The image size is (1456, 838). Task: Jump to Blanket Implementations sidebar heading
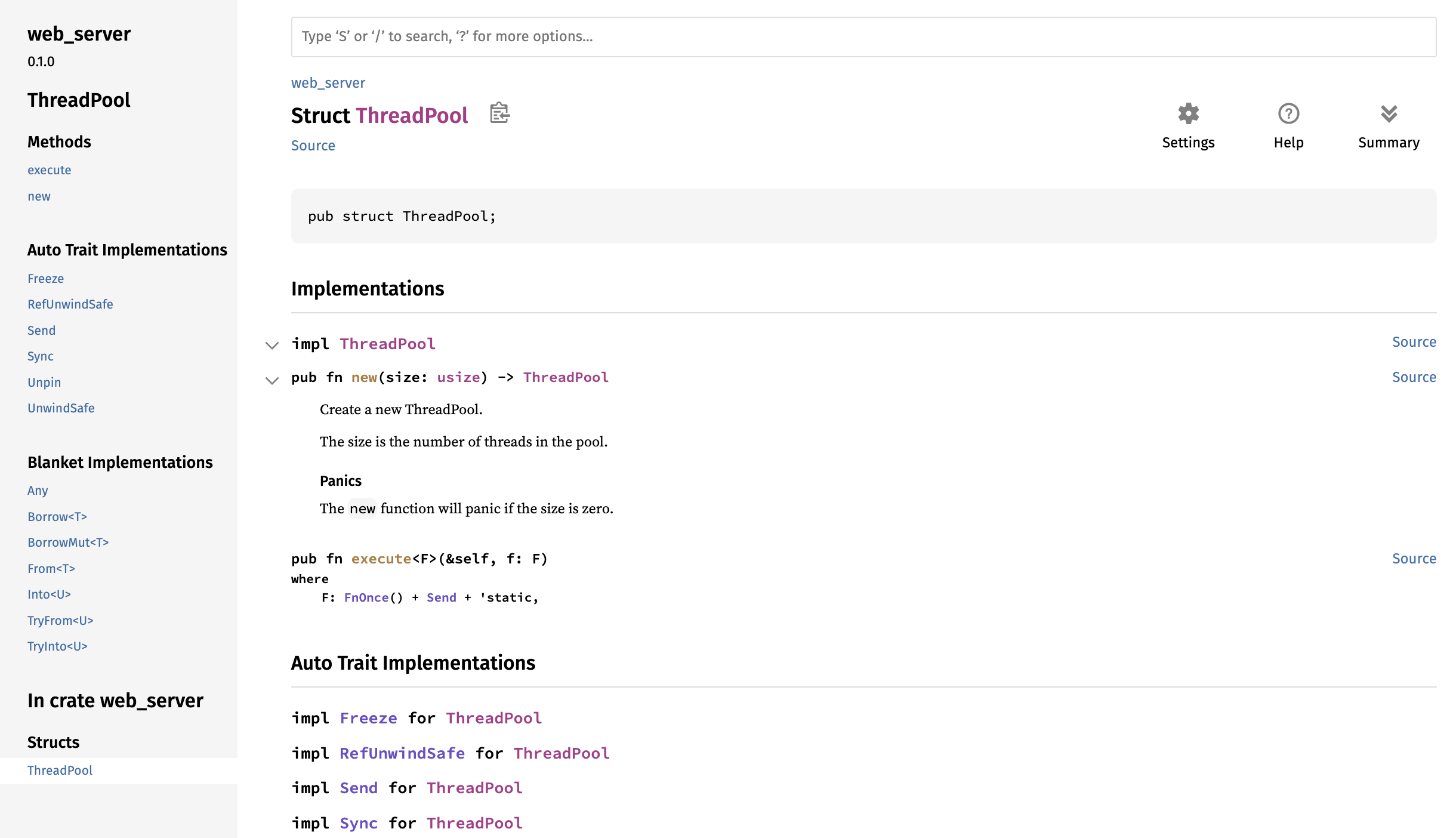120,463
